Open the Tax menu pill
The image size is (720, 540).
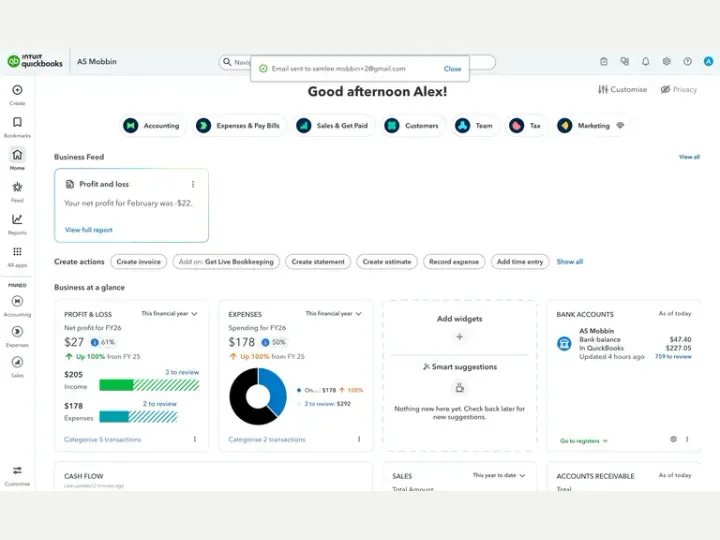click(525, 125)
